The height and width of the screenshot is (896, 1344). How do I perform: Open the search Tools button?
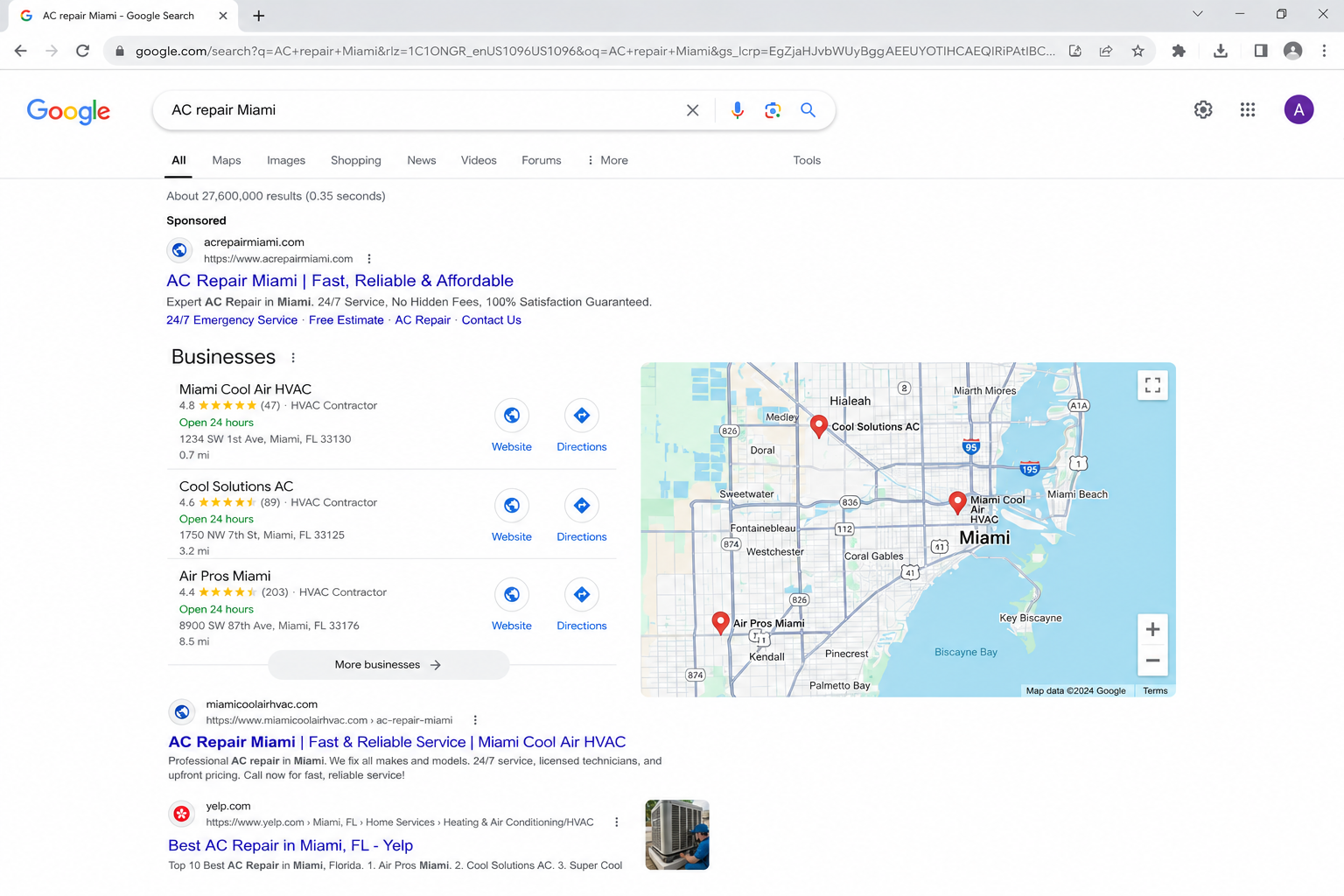(x=807, y=160)
